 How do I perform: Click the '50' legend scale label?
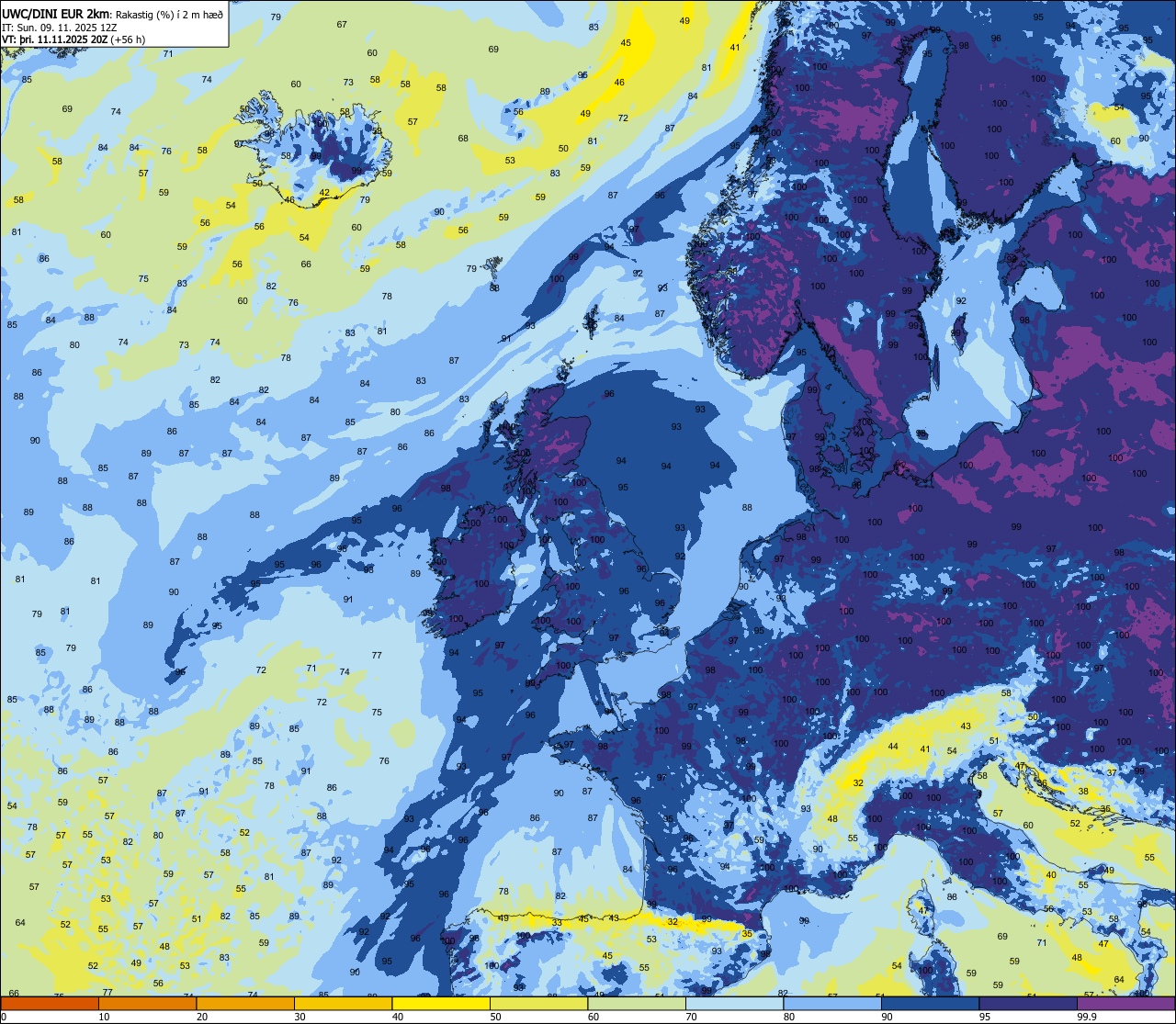[495, 1017]
